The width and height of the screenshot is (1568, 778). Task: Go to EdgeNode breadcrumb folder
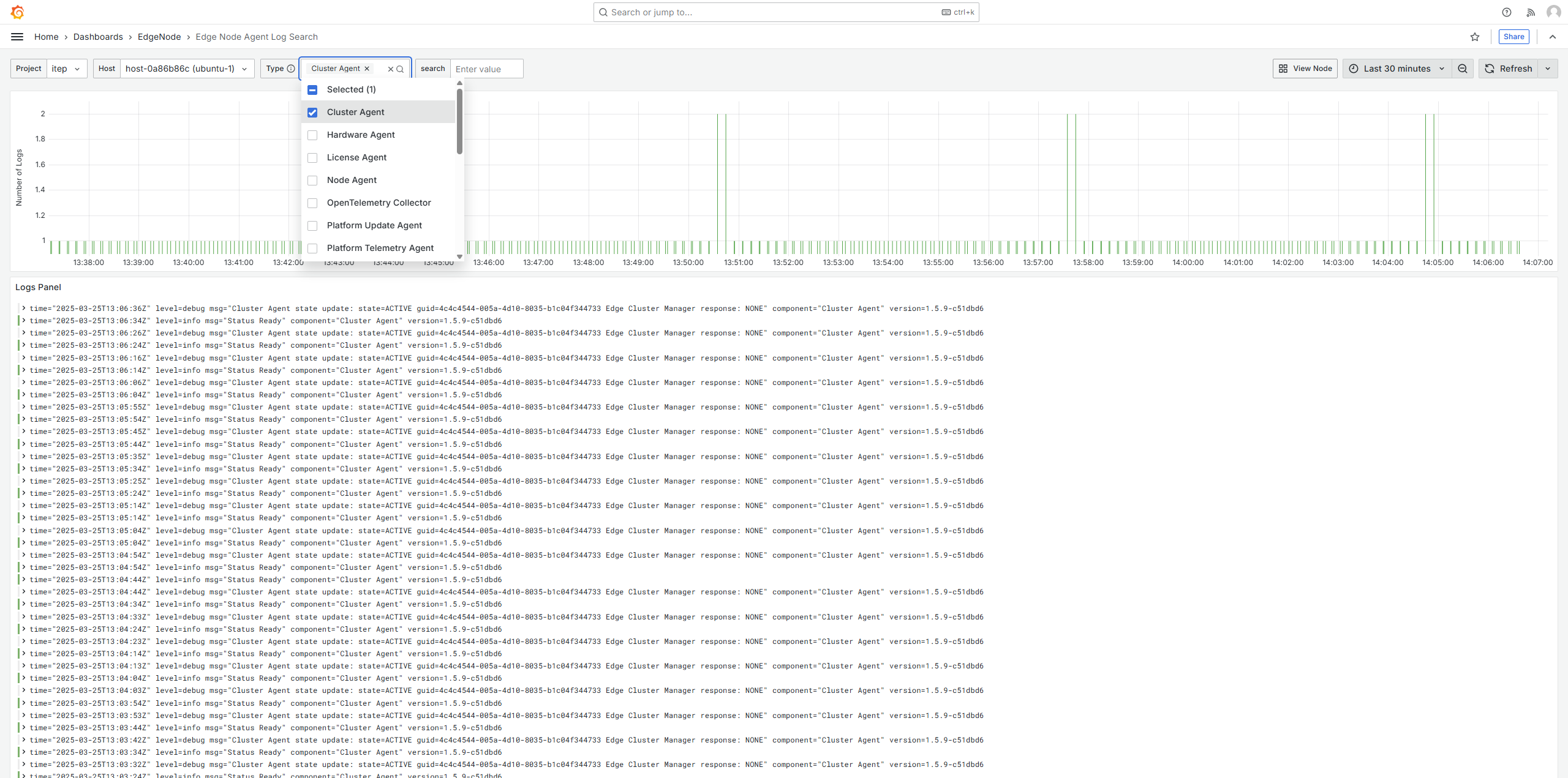pyautogui.click(x=159, y=37)
